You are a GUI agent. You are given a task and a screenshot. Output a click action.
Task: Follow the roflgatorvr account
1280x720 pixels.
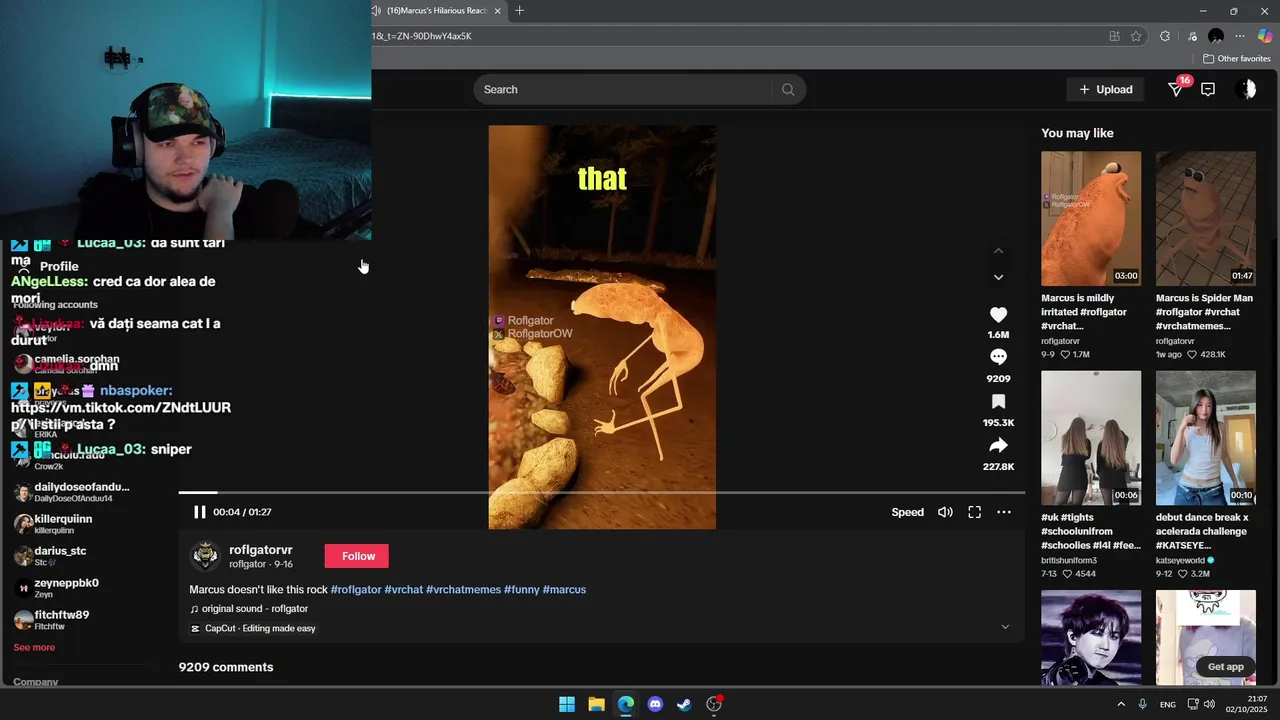(357, 556)
